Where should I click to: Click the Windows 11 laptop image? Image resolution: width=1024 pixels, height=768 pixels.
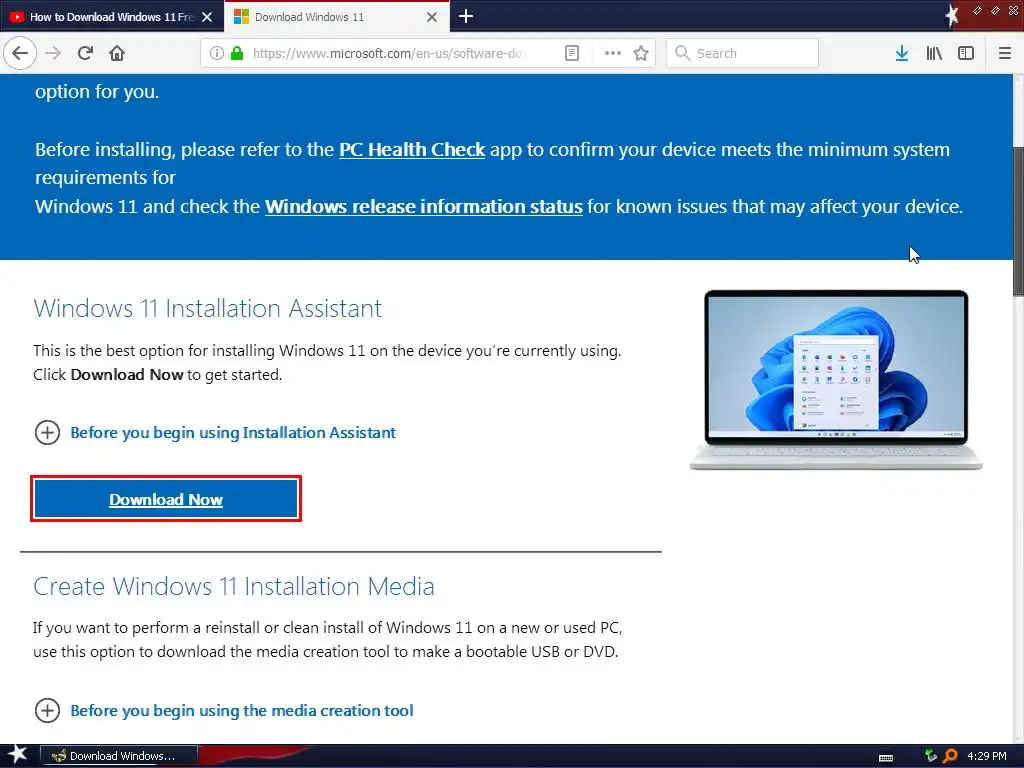[836, 380]
